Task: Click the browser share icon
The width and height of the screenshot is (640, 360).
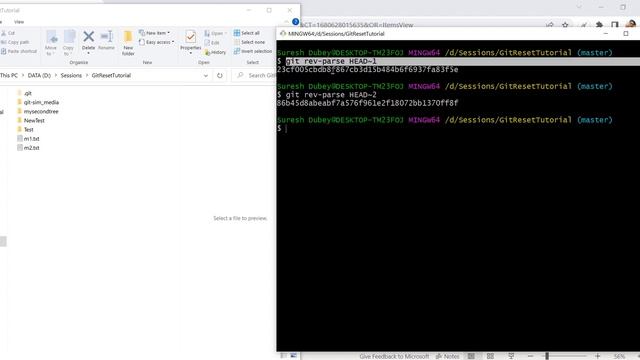Action: point(550,25)
